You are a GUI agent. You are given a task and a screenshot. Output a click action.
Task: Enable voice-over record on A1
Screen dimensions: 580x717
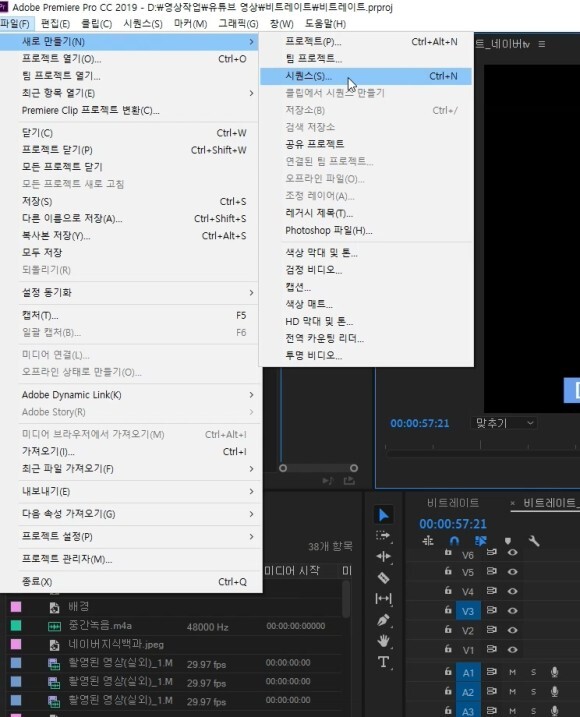point(554,672)
